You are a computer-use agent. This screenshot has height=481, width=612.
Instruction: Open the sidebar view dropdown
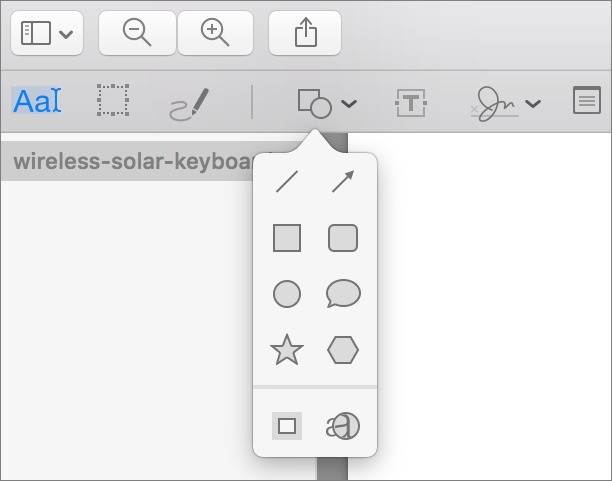46,33
